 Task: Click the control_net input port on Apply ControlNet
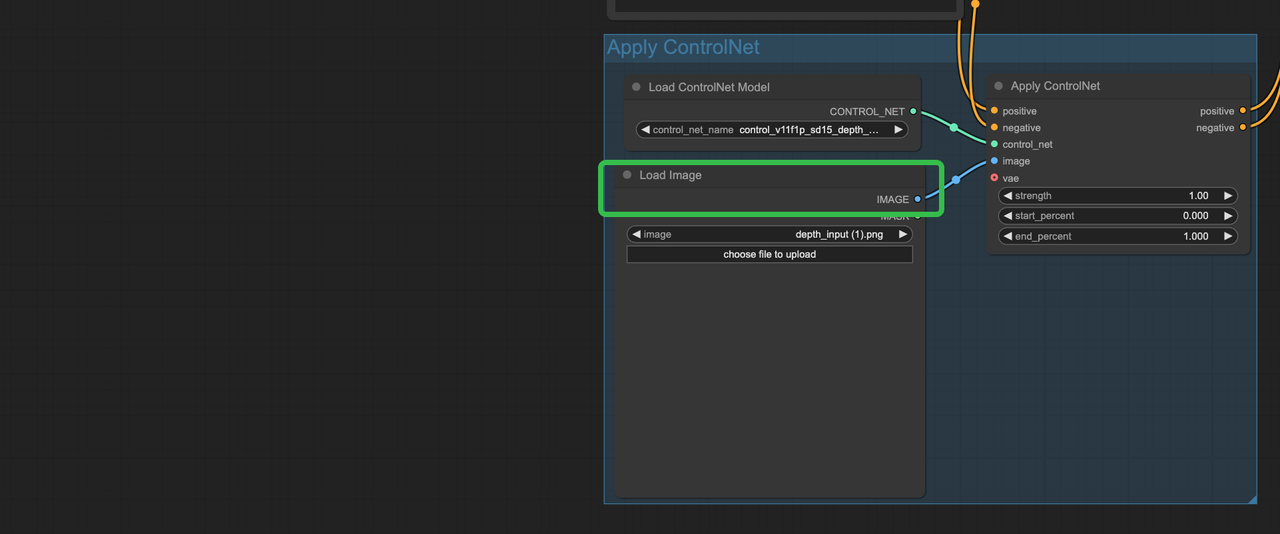pos(994,144)
